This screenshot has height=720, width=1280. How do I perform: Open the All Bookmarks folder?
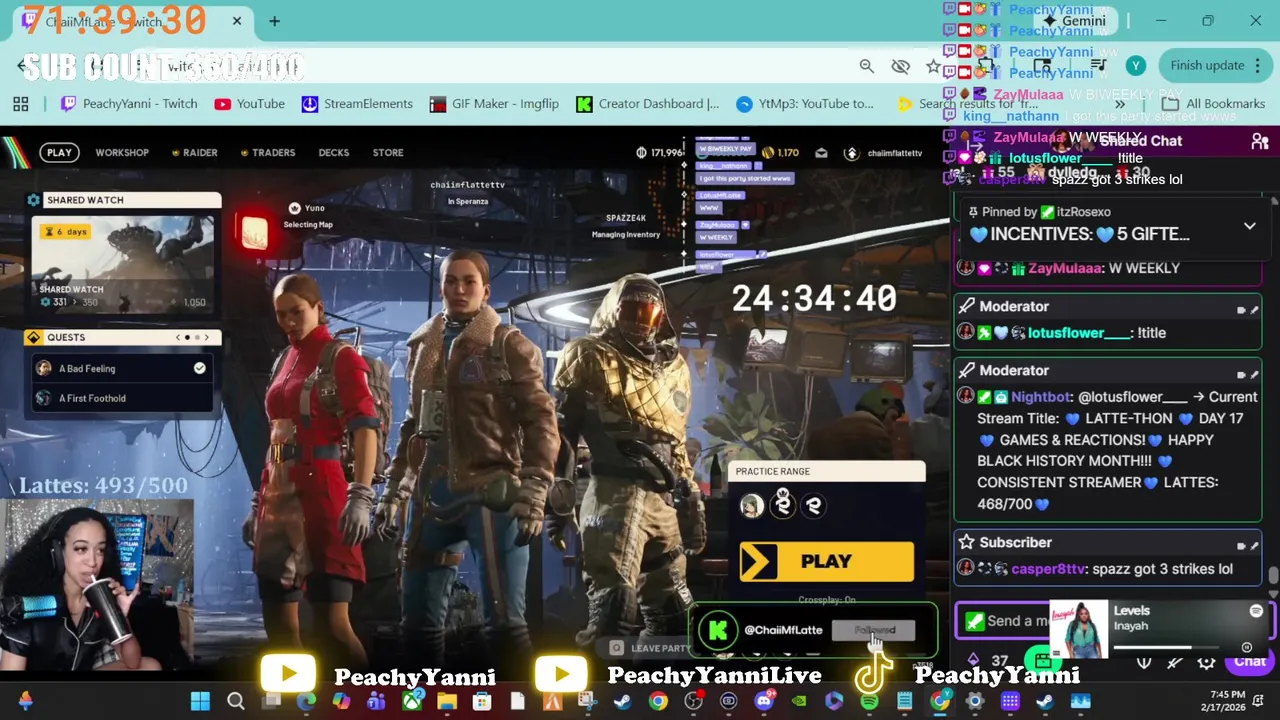(1213, 104)
